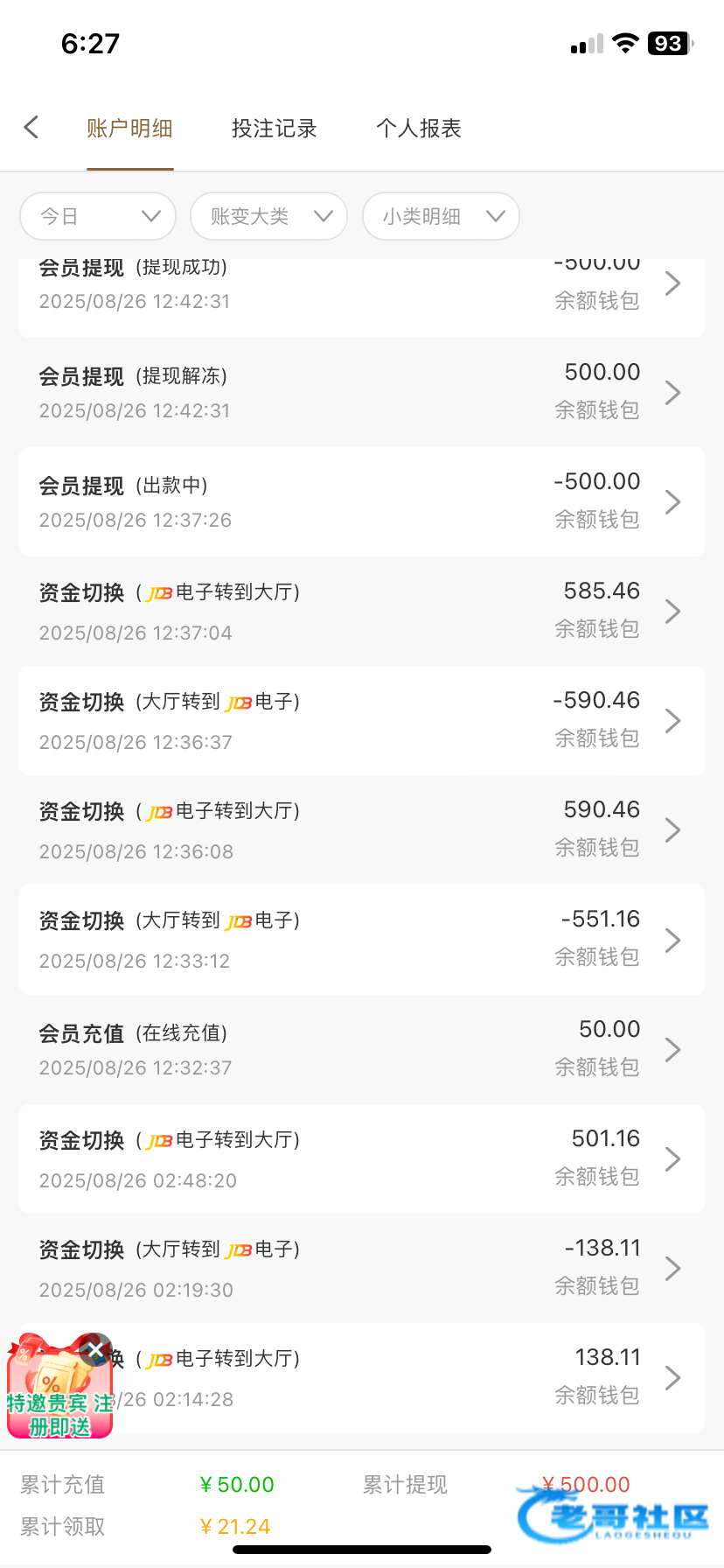This screenshot has height=1568, width=724.
Task: Close the promo banner with X icon
Action: [95, 1350]
